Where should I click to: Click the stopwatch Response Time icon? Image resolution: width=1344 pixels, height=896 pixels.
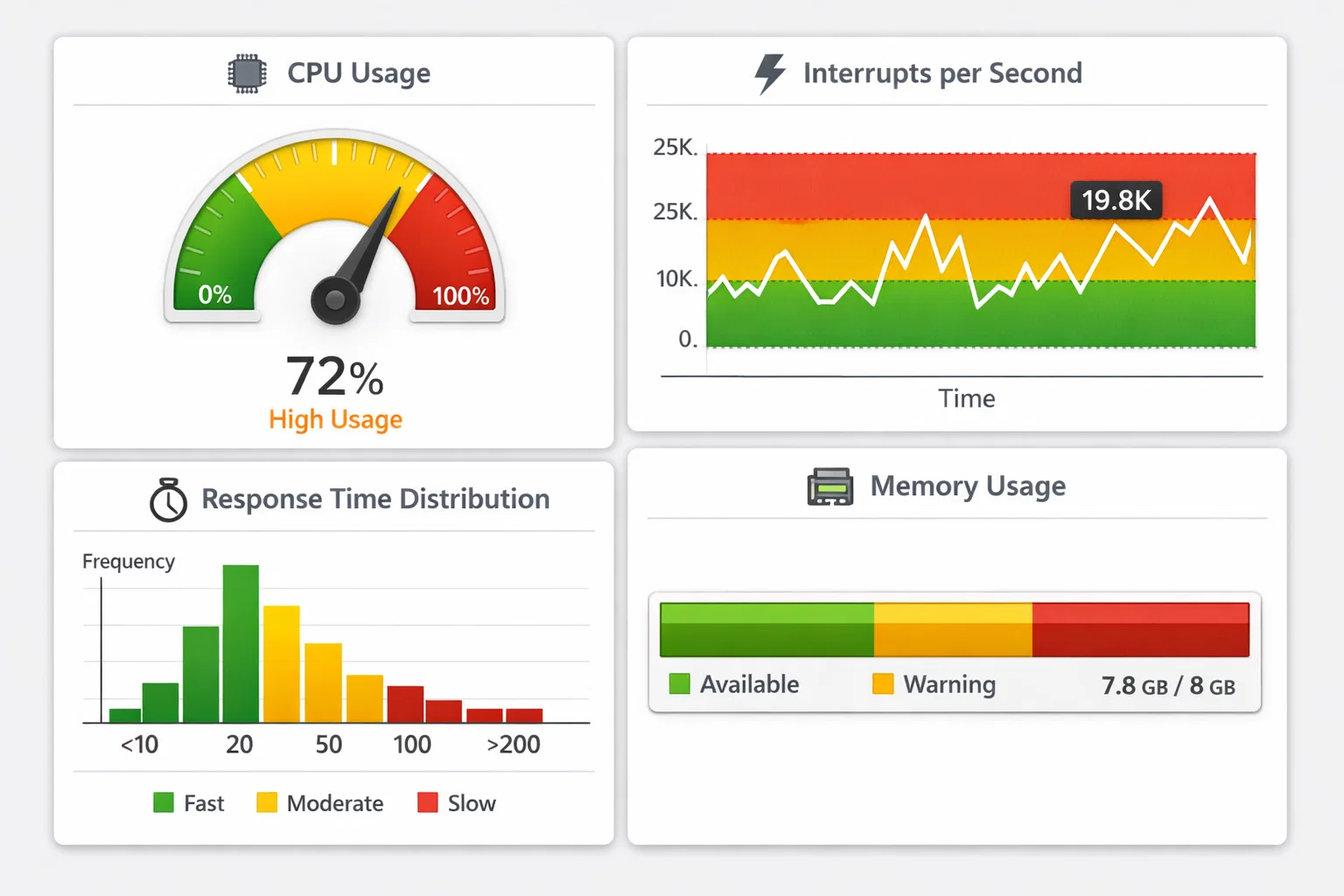(168, 500)
